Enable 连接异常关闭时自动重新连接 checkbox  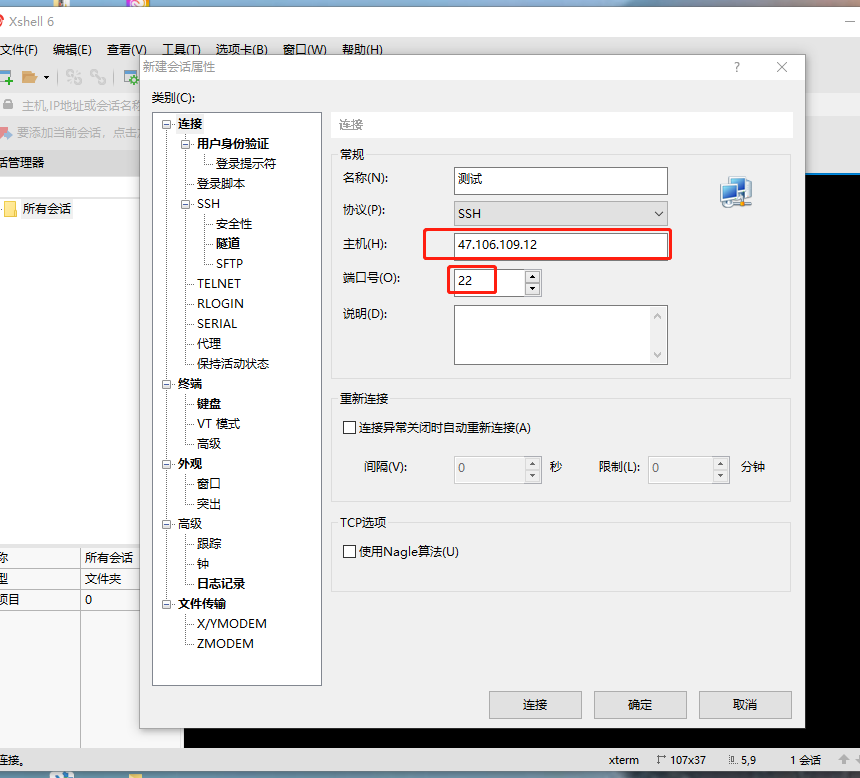[x=349, y=427]
